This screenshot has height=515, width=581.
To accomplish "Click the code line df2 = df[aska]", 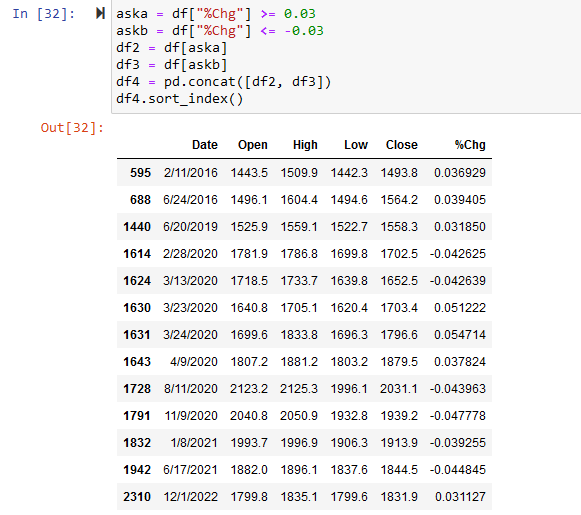I will 172,48.
